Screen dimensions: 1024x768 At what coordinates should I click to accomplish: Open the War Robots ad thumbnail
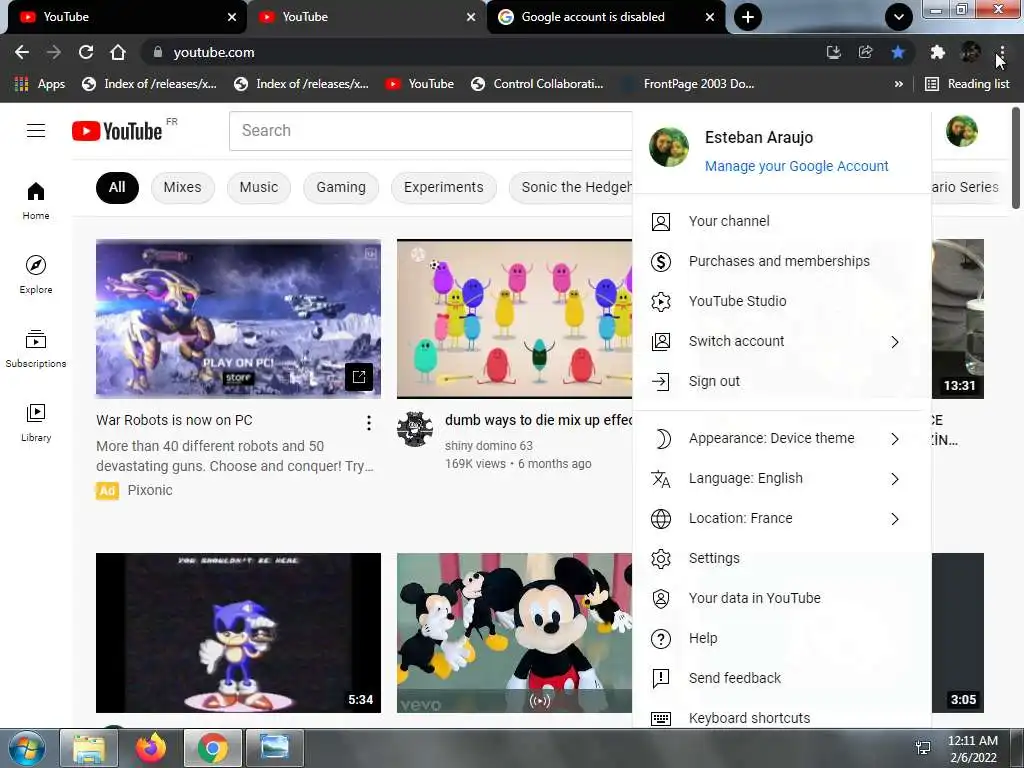(x=238, y=319)
